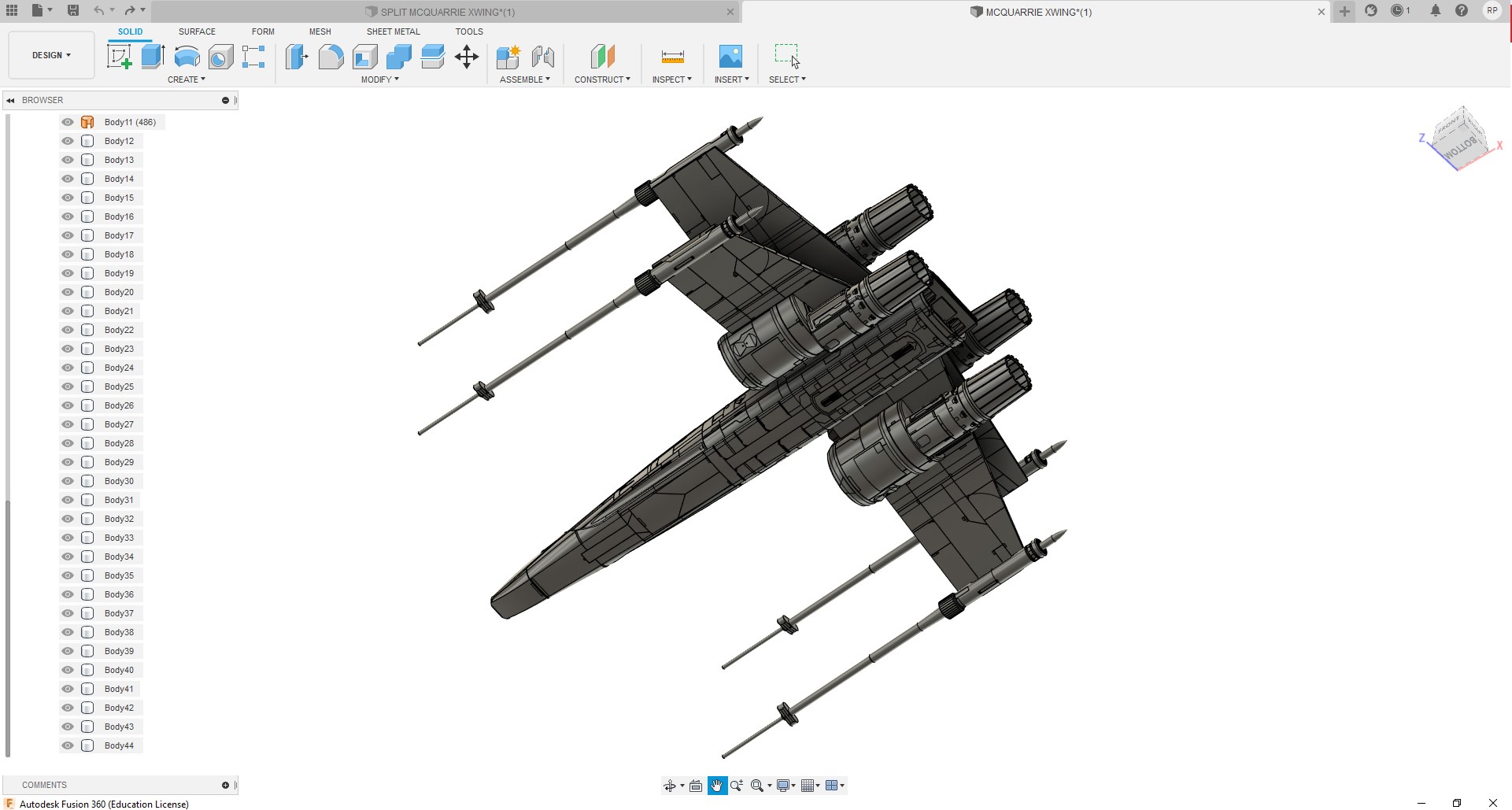Click the Window Select icon

click(x=787, y=55)
